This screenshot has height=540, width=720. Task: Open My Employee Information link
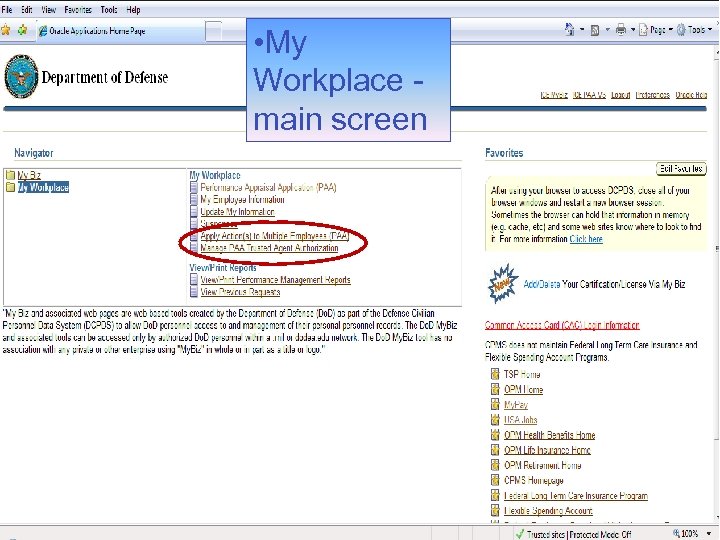coord(242,199)
